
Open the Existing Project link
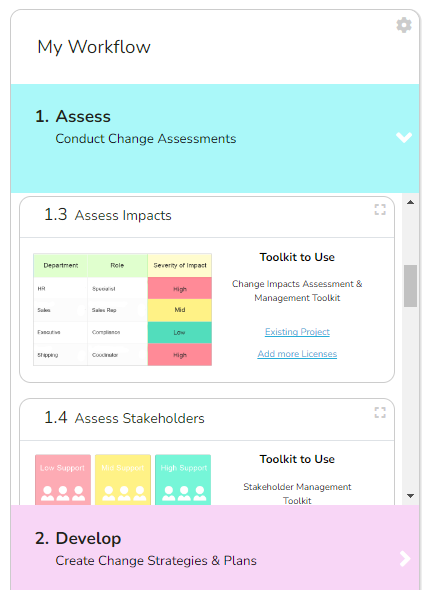(297, 332)
